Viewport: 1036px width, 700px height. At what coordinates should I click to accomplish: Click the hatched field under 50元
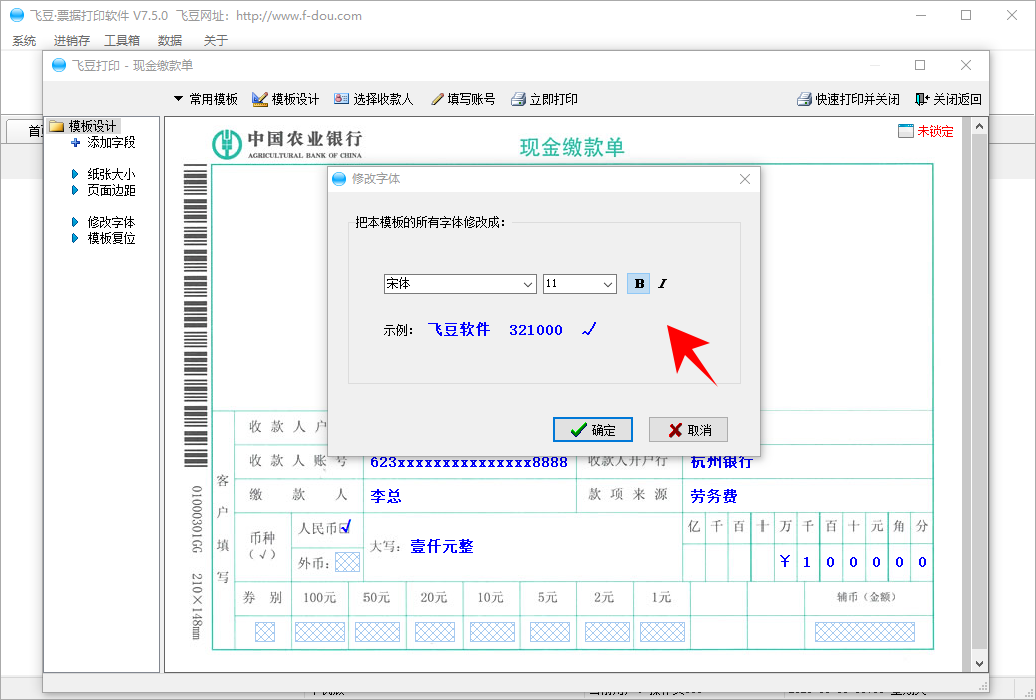(x=377, y=632)
